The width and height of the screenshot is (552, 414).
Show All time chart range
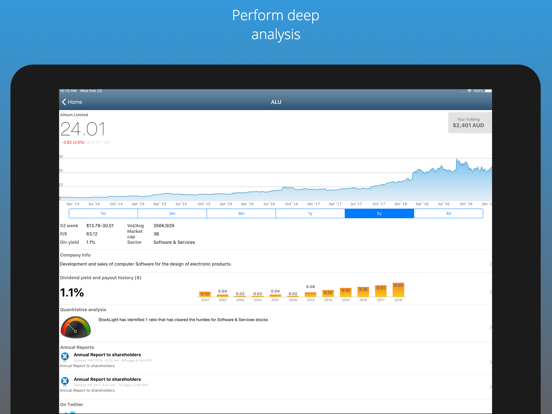(448, 213)
